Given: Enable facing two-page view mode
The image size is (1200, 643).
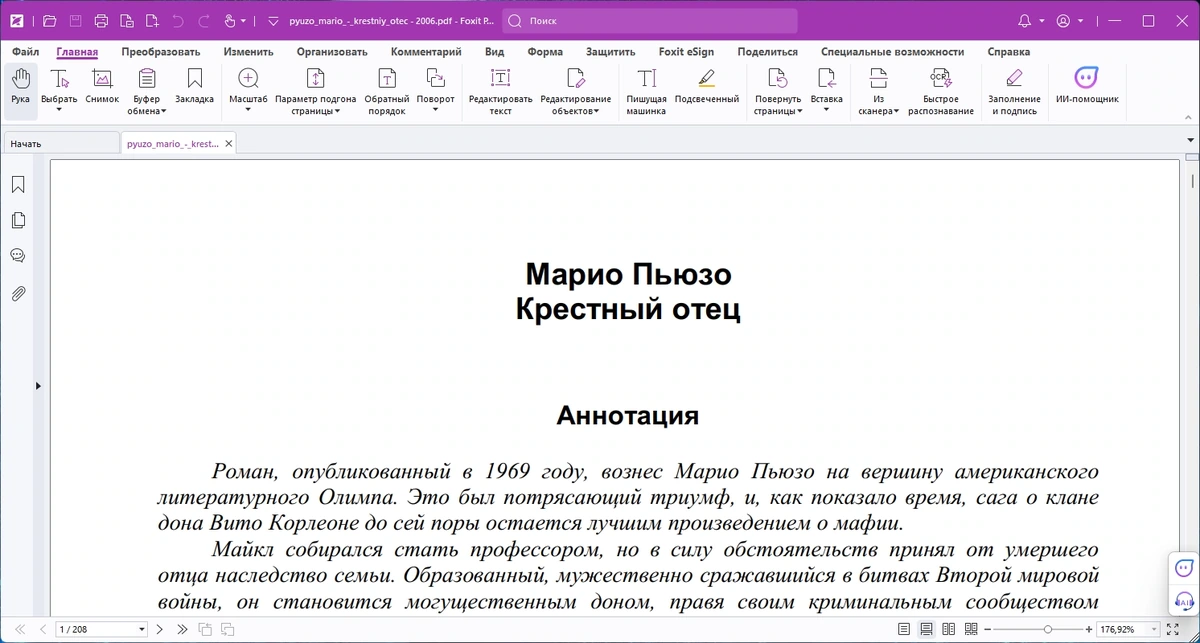Looking at the screenshot, I should point(948,630).
